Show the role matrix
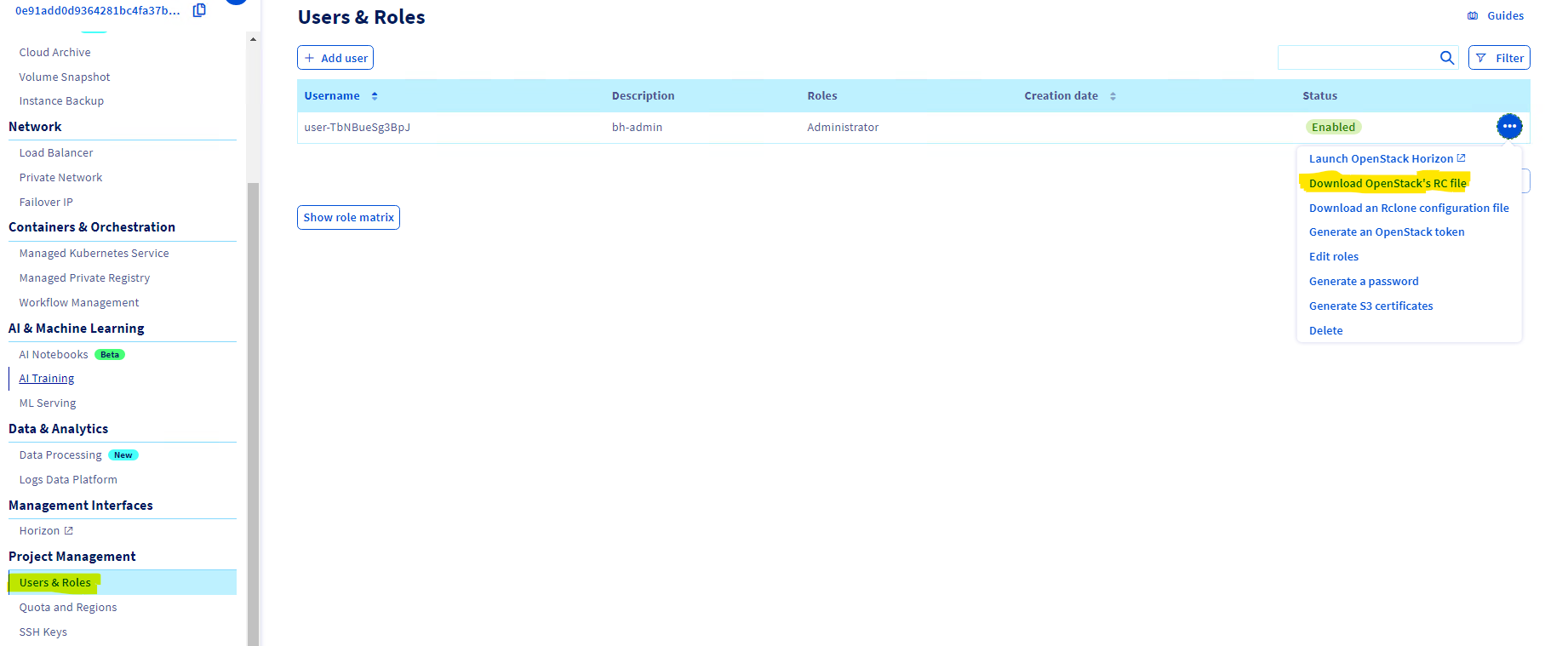This screenshot has width=1568, height=646. (348, 218)
